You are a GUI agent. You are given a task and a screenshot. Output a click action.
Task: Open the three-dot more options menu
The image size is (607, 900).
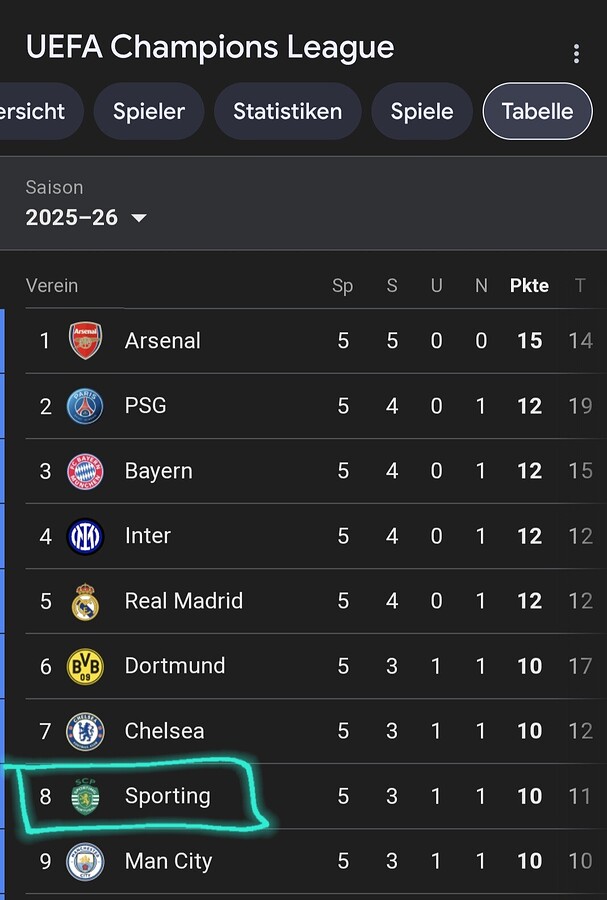pos(576,54)
